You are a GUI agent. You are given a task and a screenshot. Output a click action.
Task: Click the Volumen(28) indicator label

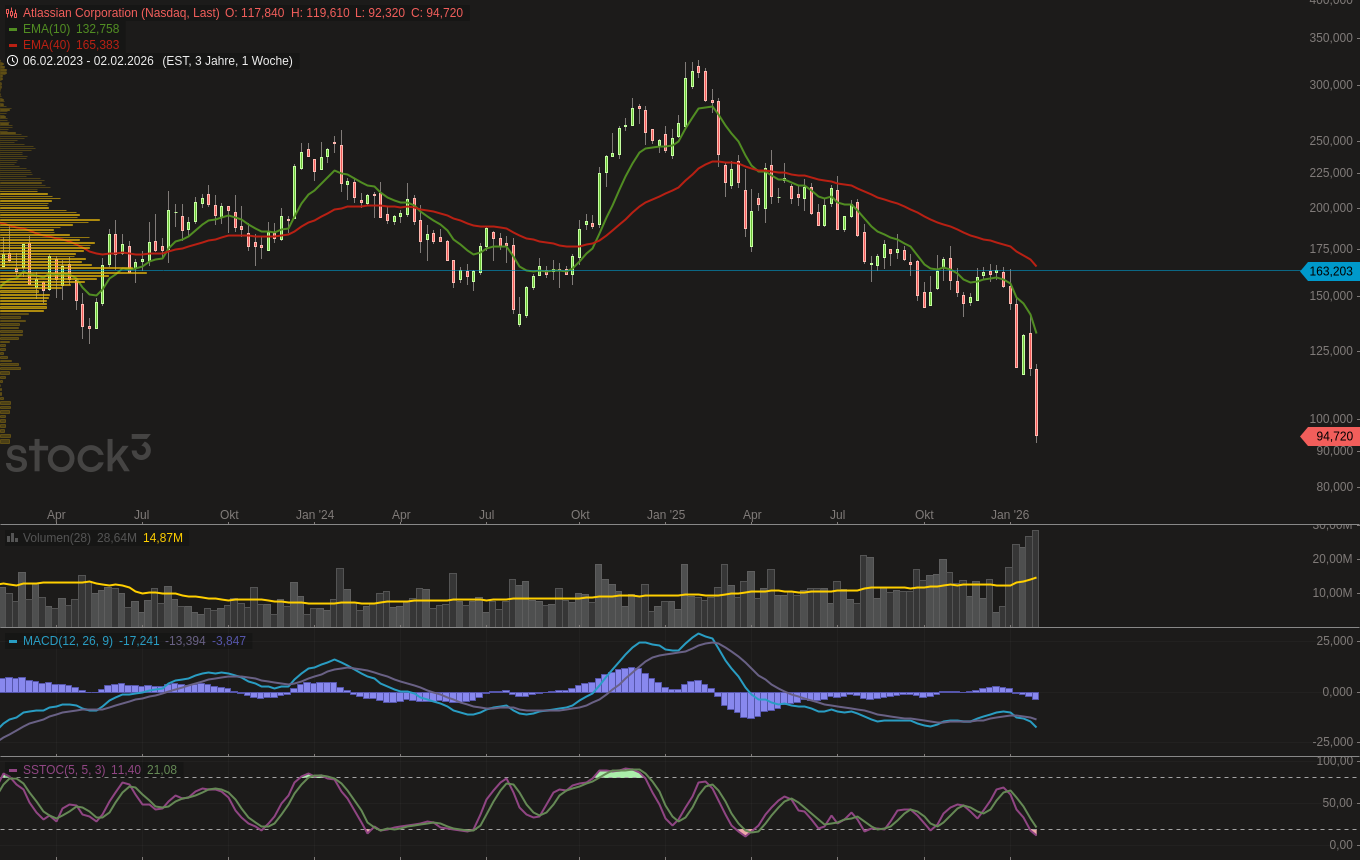[x=56, y=538]
